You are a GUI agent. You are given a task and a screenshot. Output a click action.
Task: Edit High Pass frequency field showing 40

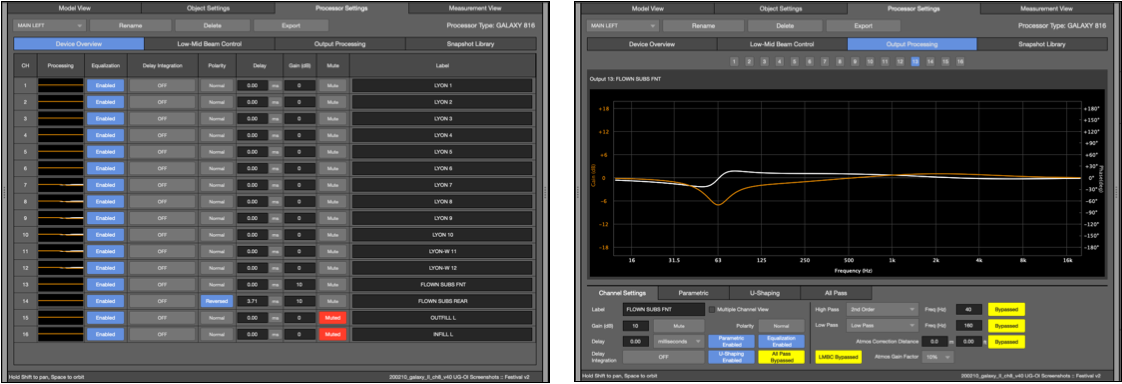click(969, 310)
